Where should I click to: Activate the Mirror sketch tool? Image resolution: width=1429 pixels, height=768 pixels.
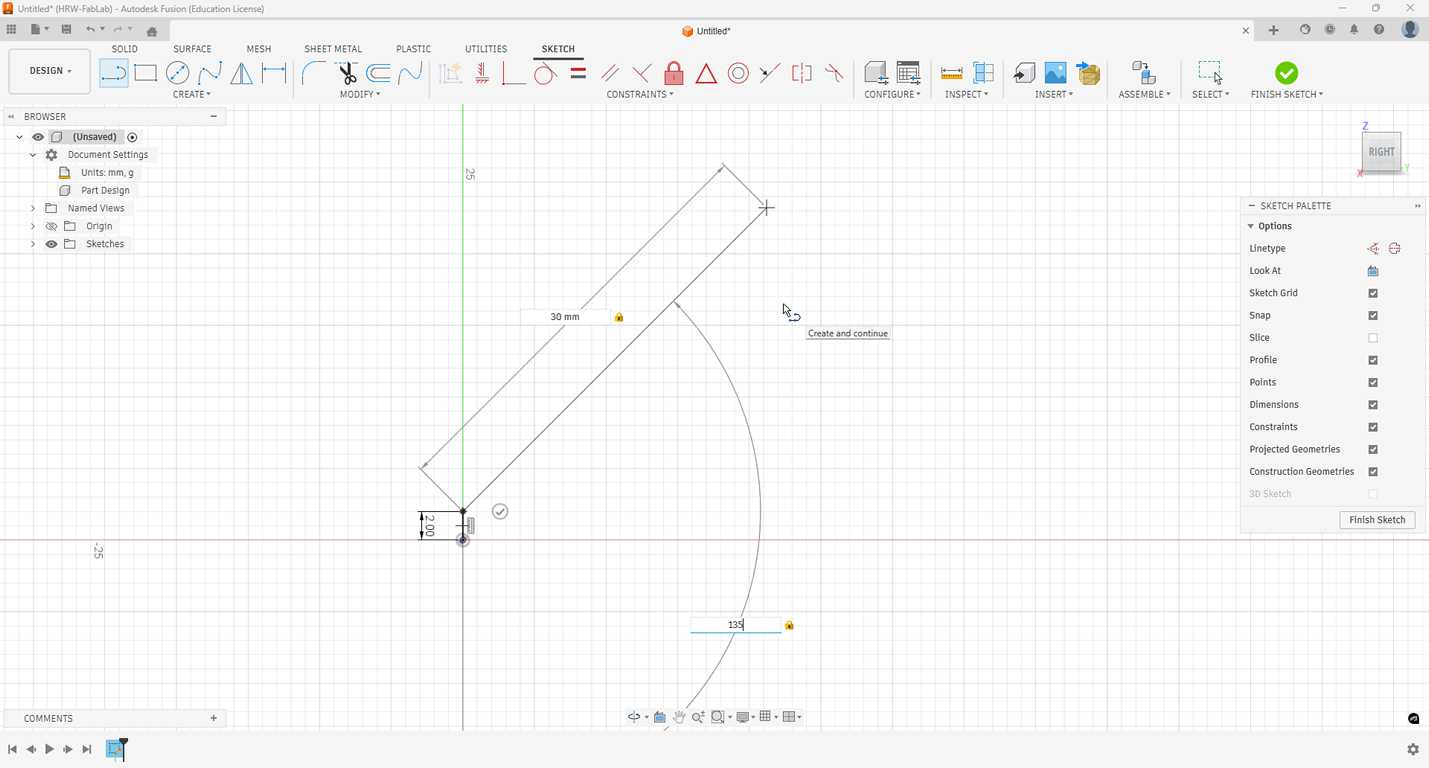point(241,73)
